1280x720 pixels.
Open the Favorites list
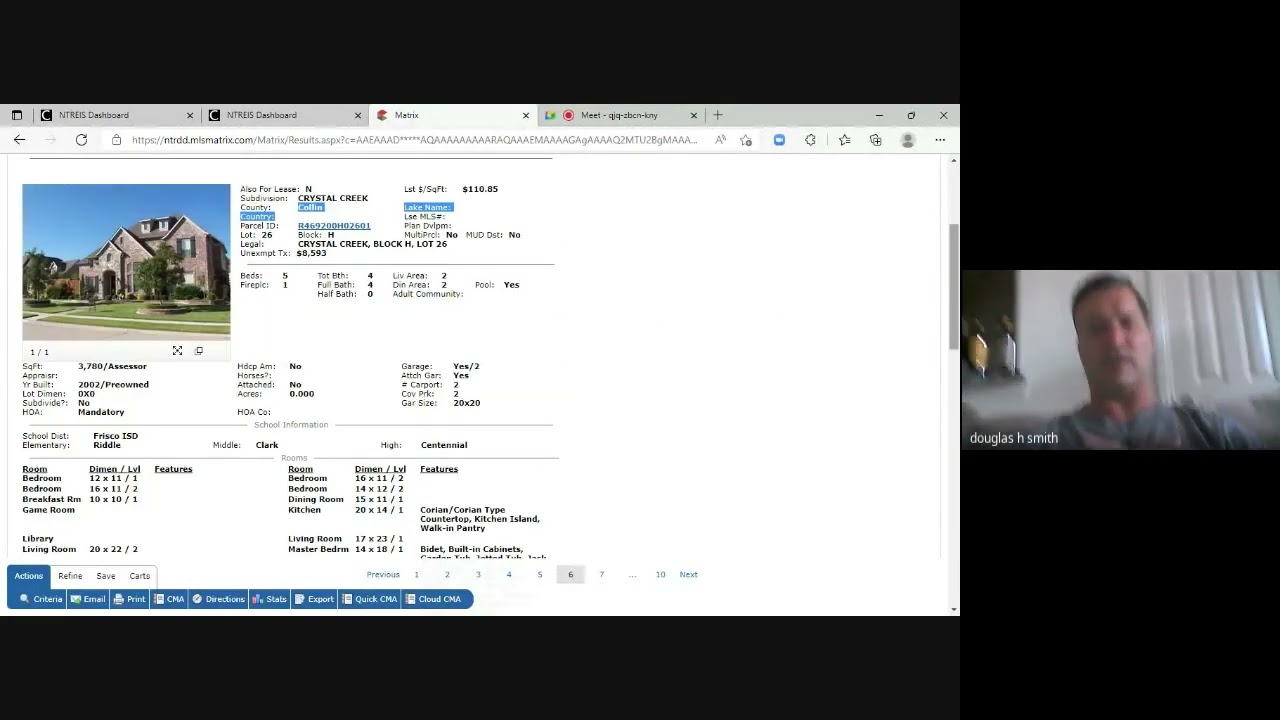844,140
